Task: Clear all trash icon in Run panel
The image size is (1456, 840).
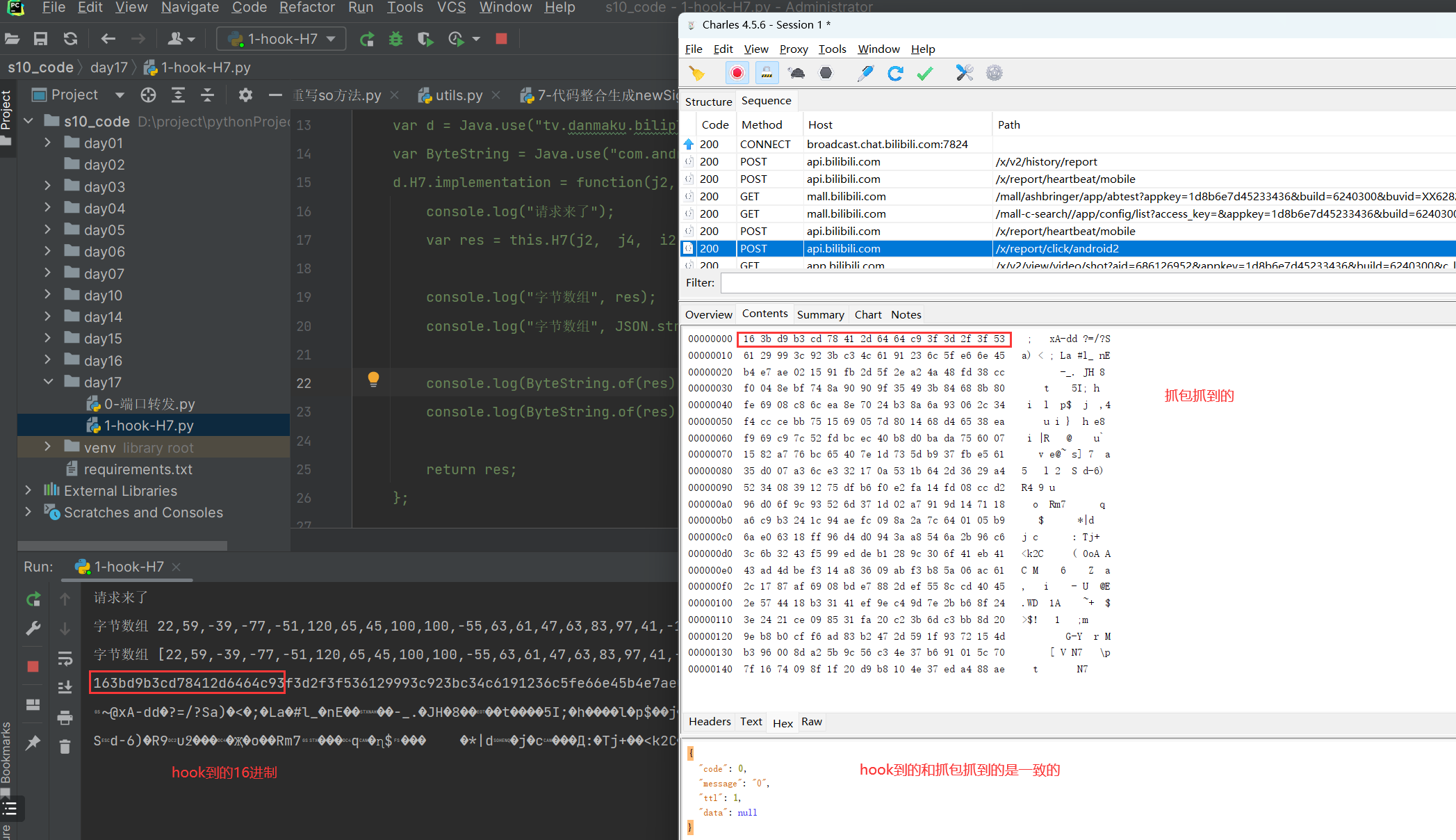Action: [x=65, y=747]
